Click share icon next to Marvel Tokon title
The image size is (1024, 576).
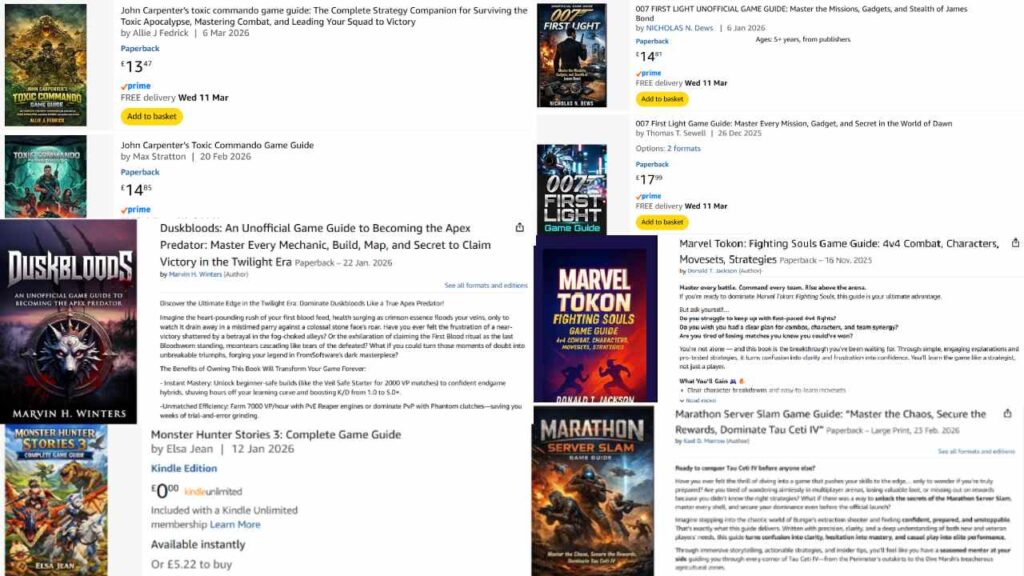(1015, 242)
